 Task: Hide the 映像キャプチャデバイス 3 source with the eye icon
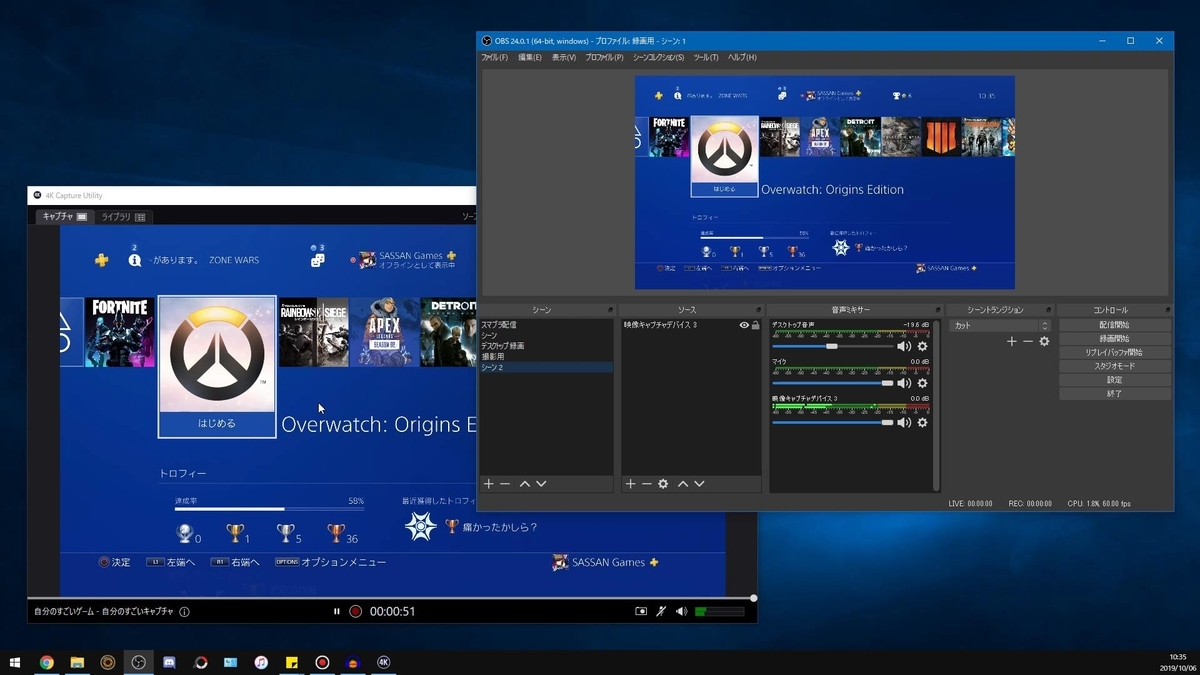[x=744, y=325]
